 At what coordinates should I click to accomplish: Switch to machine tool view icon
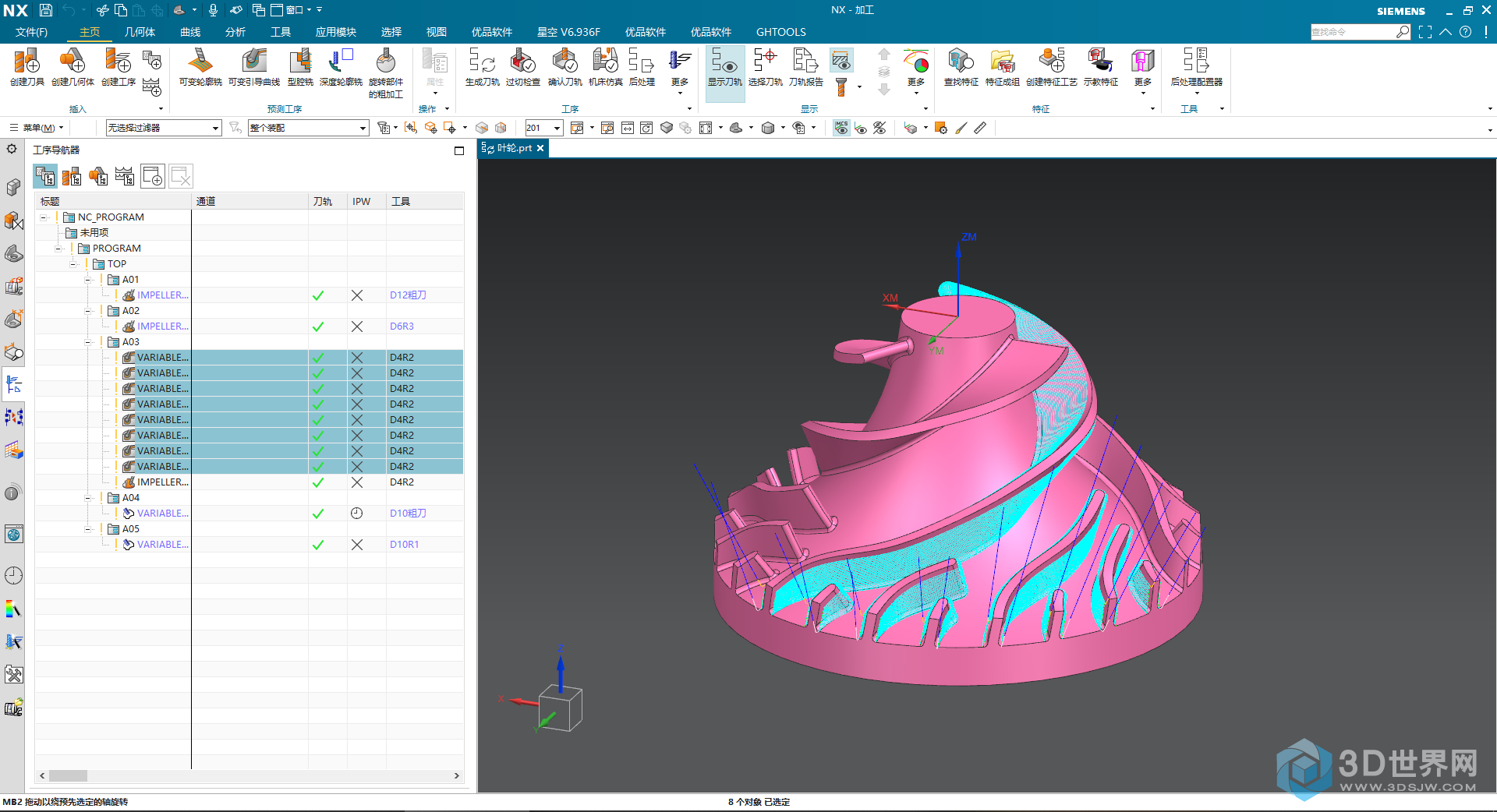[x=72, y=177]
